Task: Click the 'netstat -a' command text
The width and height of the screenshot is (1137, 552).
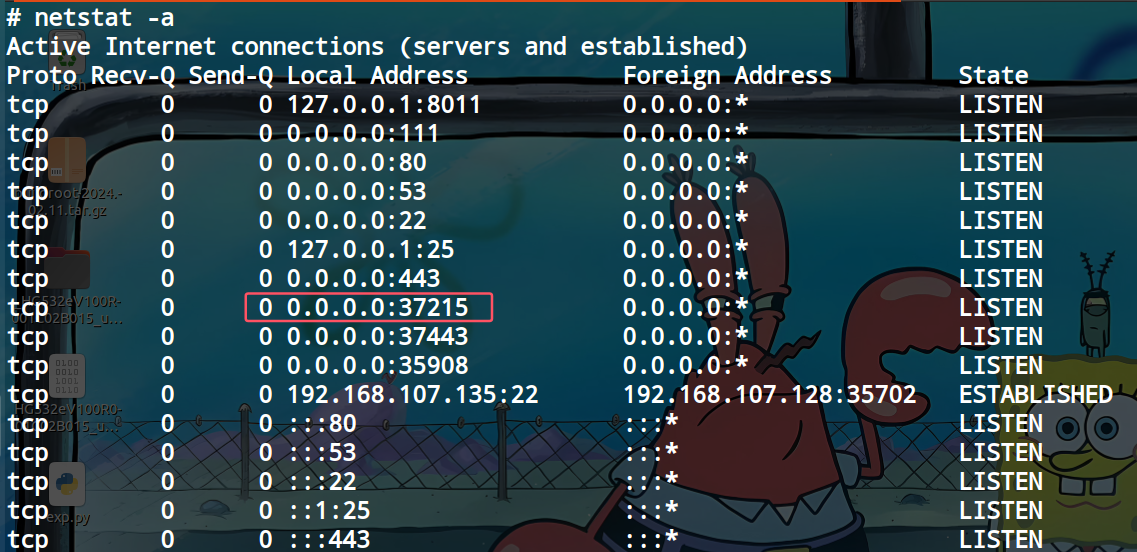Action: point(104,17)
